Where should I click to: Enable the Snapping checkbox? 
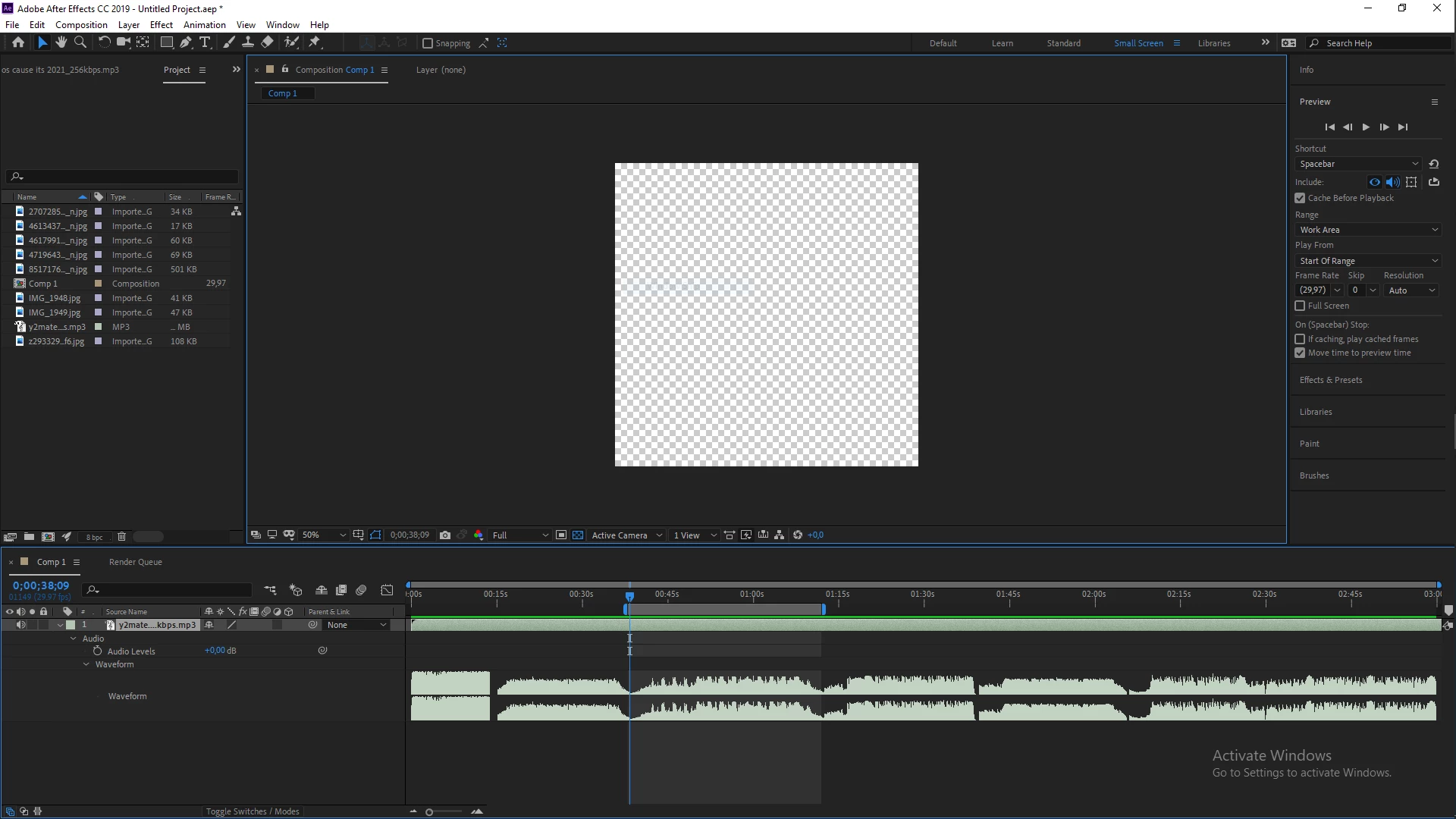click(428, 43)
